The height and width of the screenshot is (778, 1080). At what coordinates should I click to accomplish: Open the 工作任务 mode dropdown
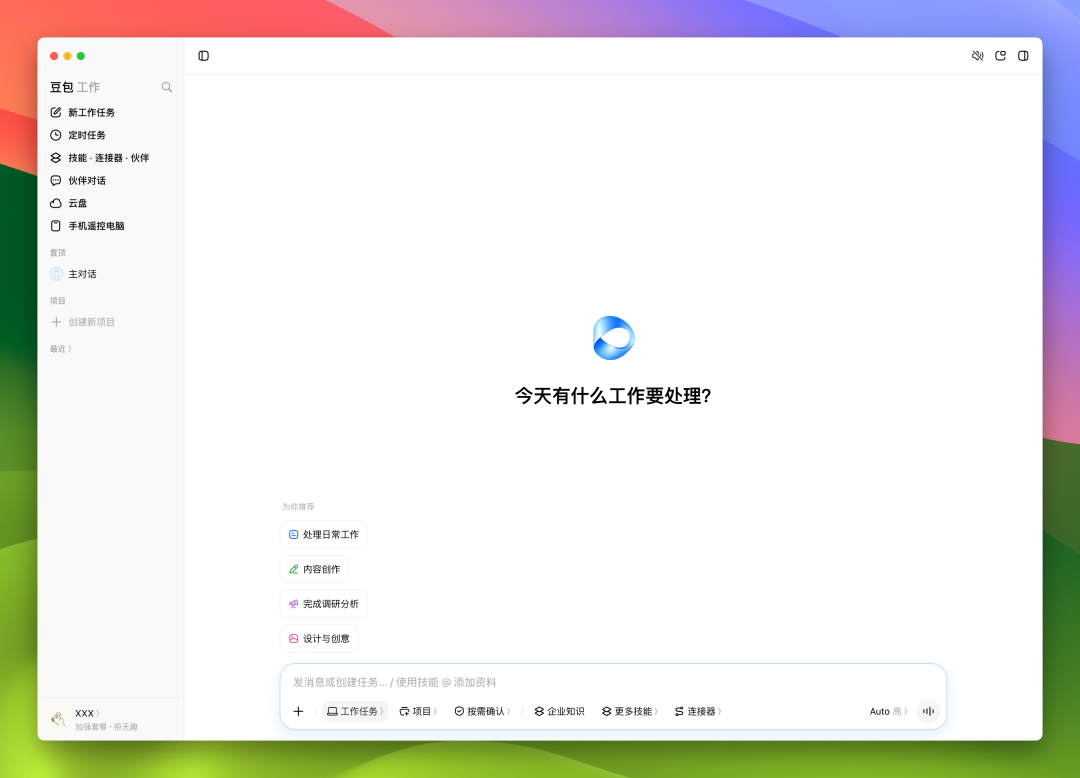pyautogui.click(x=355, y=711)
